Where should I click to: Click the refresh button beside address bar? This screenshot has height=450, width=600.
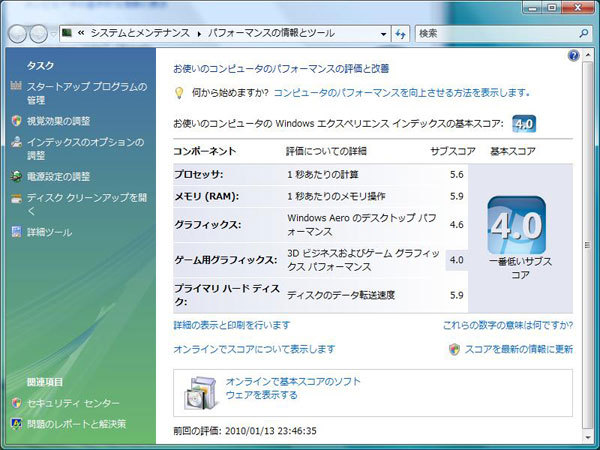400,34
